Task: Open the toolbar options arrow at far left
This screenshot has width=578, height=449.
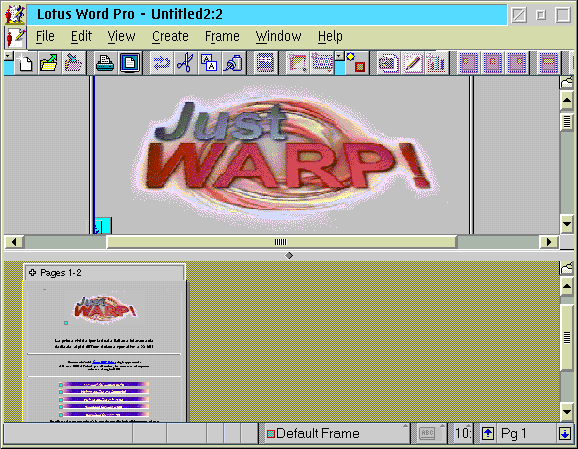Action: 9,56
